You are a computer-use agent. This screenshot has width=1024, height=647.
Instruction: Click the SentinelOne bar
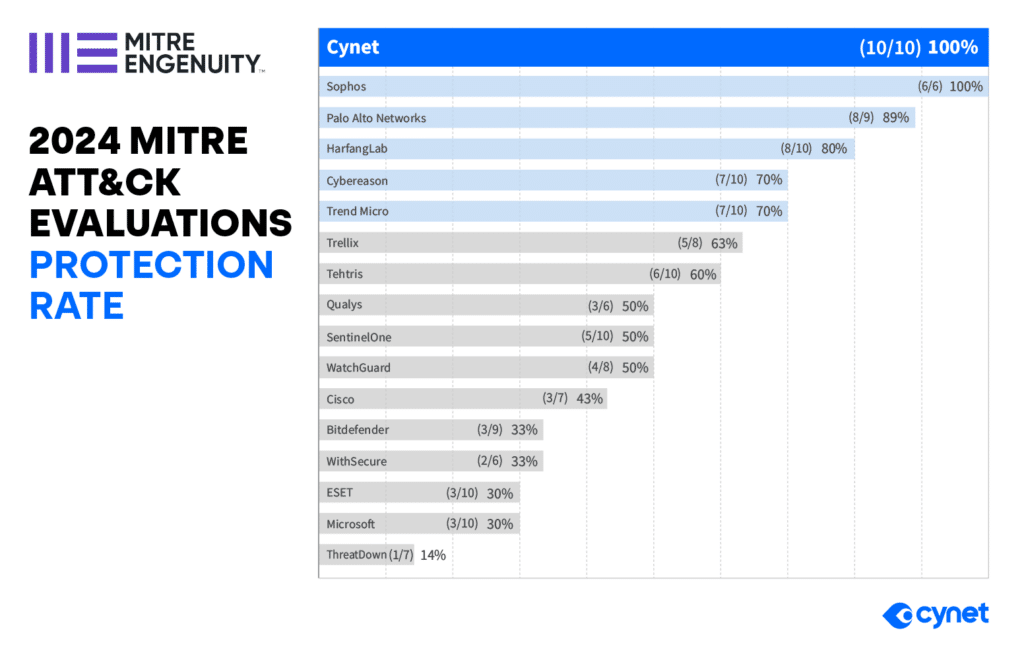click(486, 336)
